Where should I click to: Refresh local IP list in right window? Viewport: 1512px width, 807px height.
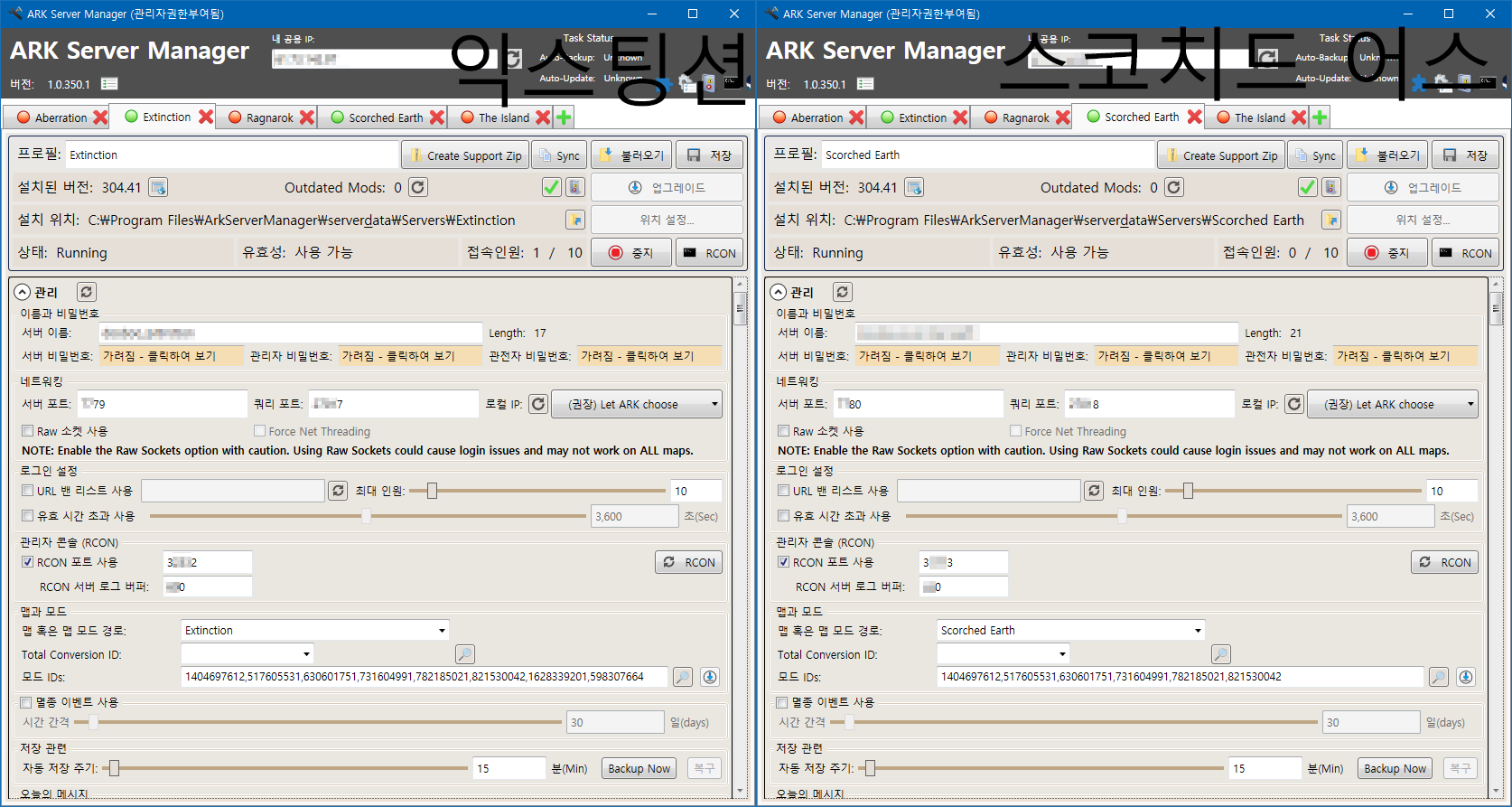(x=1294, y=404)
